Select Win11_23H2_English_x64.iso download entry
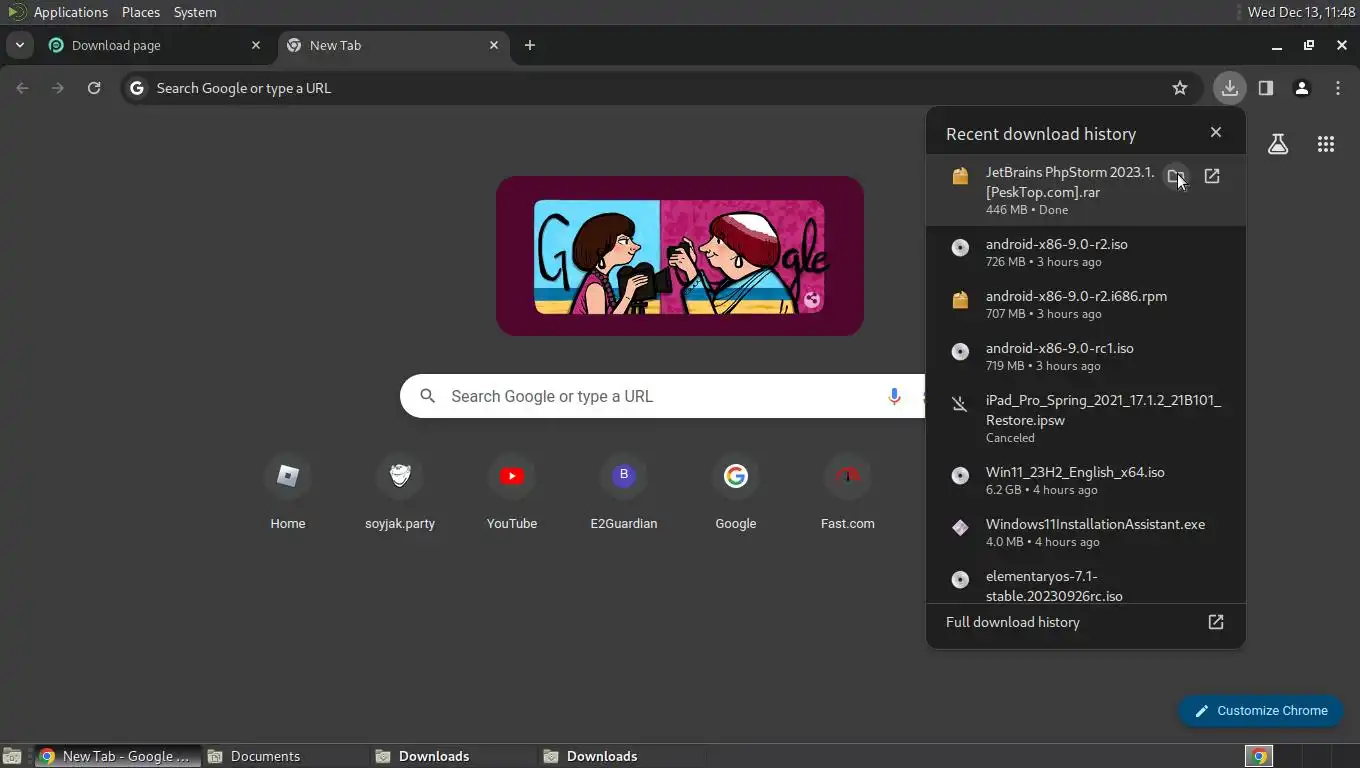 point(1086,480)
